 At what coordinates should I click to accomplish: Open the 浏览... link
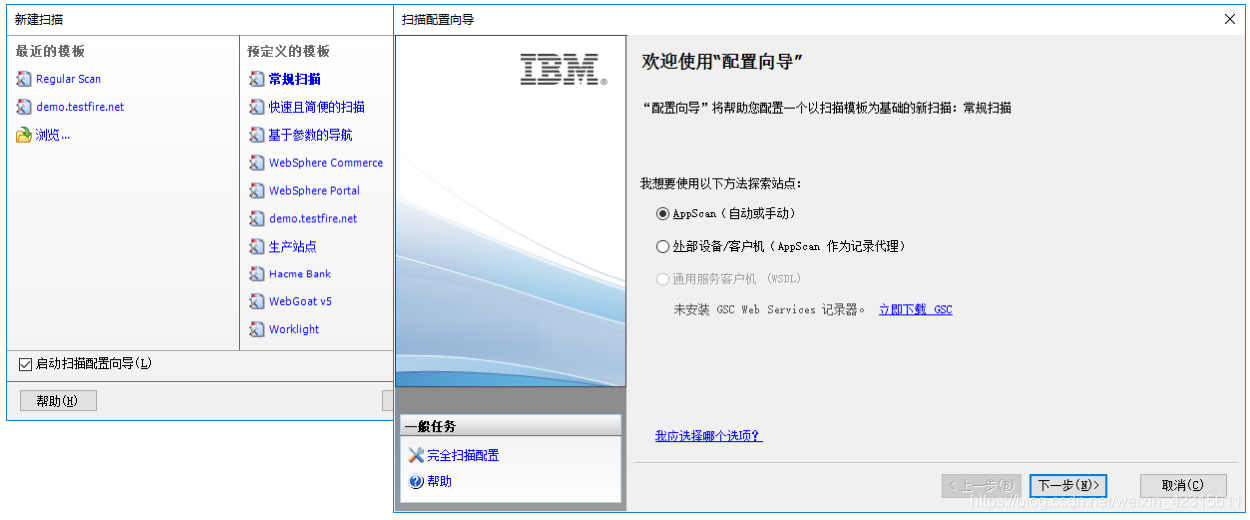pyautogui.click(x=53, y=135)
